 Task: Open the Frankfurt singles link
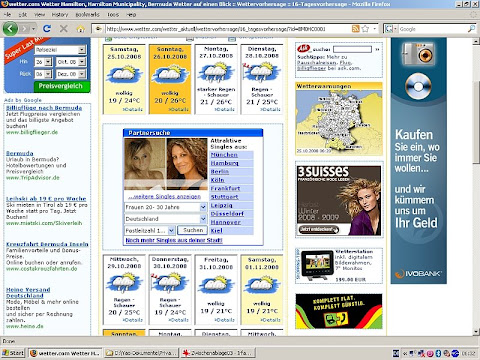(225, 189)
